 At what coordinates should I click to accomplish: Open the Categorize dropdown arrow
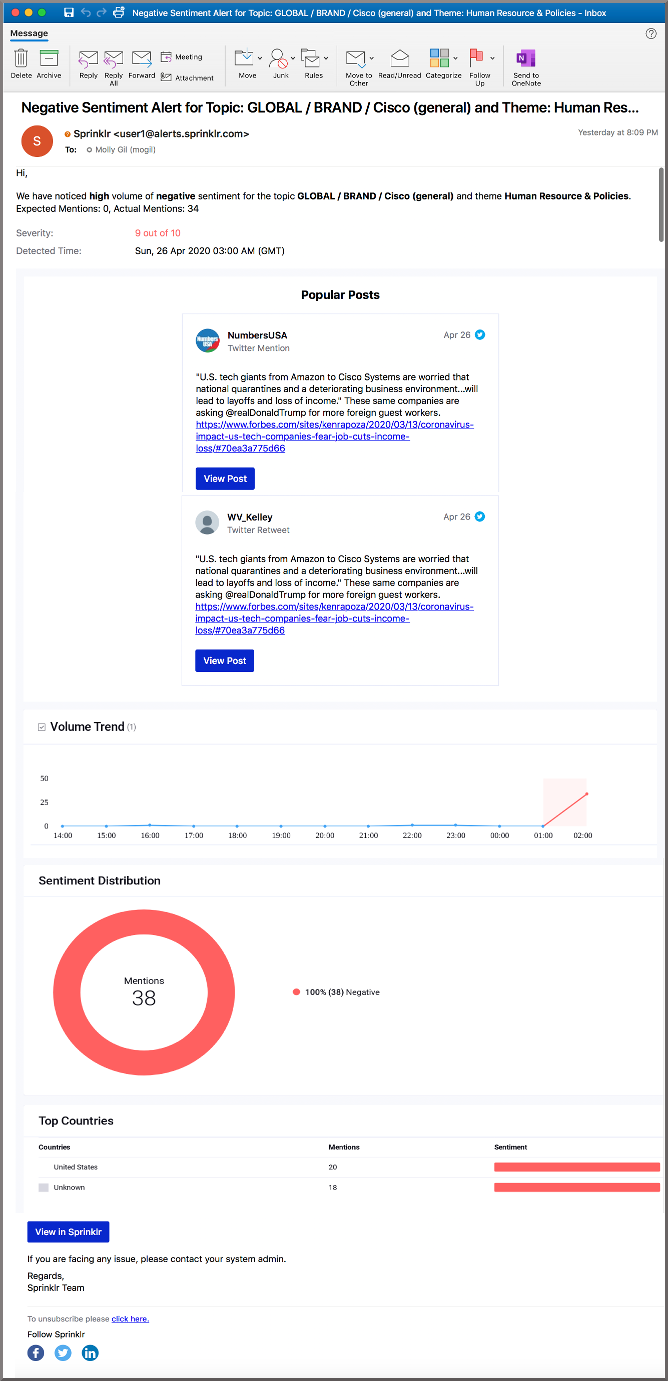(455, 59)
